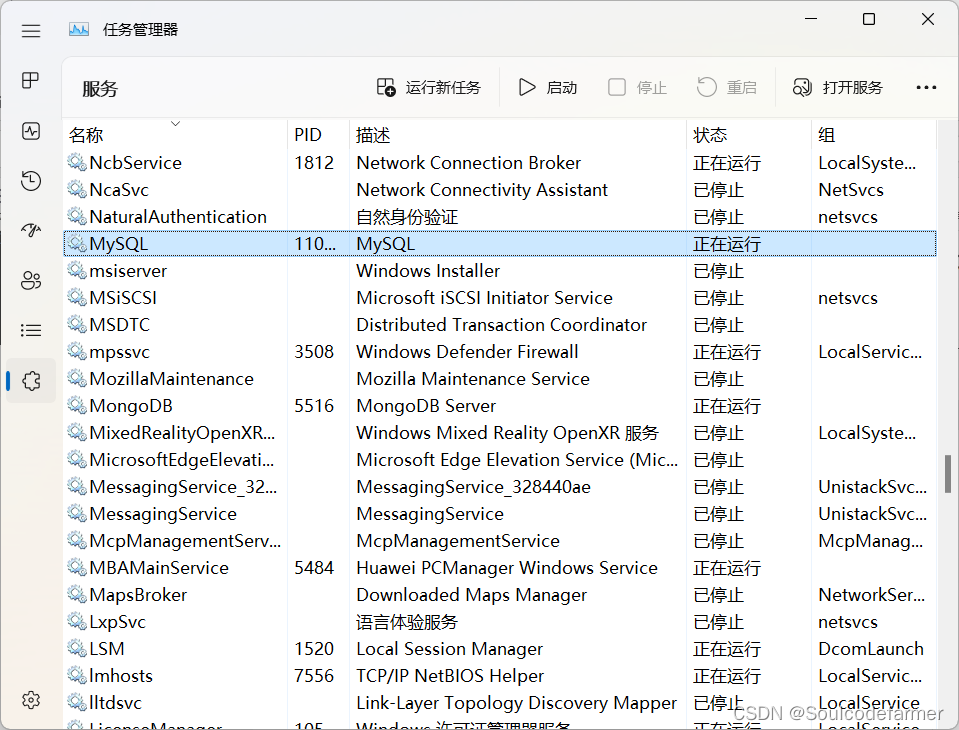Screen dimensions: 959x730
Task: Click the gear icon of lmhosts service
Action: coord(77,675)
